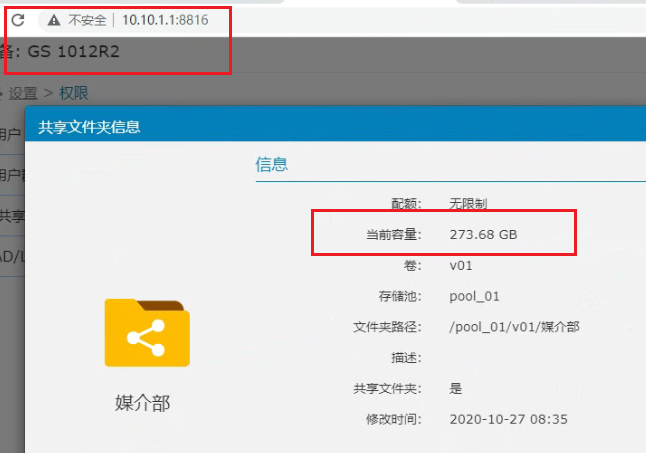
Task: Click the not-secure warning triangle icon
Action: click(x=53, y=20)
